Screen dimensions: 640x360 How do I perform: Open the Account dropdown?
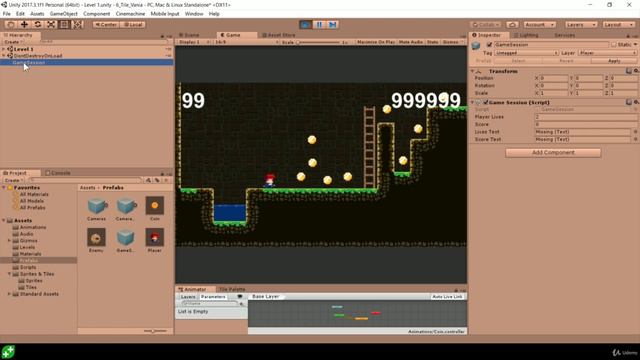point(540,25)
